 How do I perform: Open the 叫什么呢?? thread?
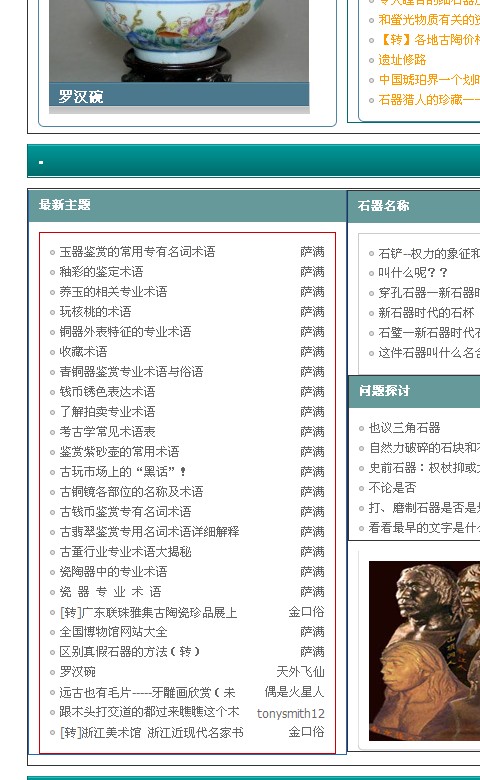pos(412,273)
